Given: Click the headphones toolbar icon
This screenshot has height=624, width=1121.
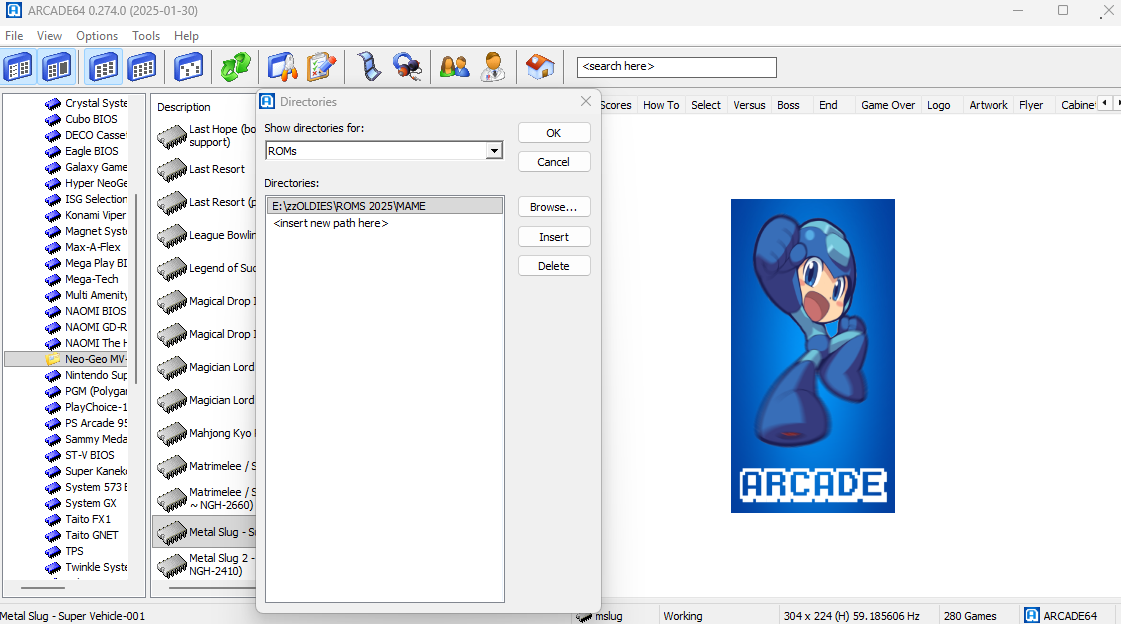Looking at the screenshot, I should (x=407, y=67).
